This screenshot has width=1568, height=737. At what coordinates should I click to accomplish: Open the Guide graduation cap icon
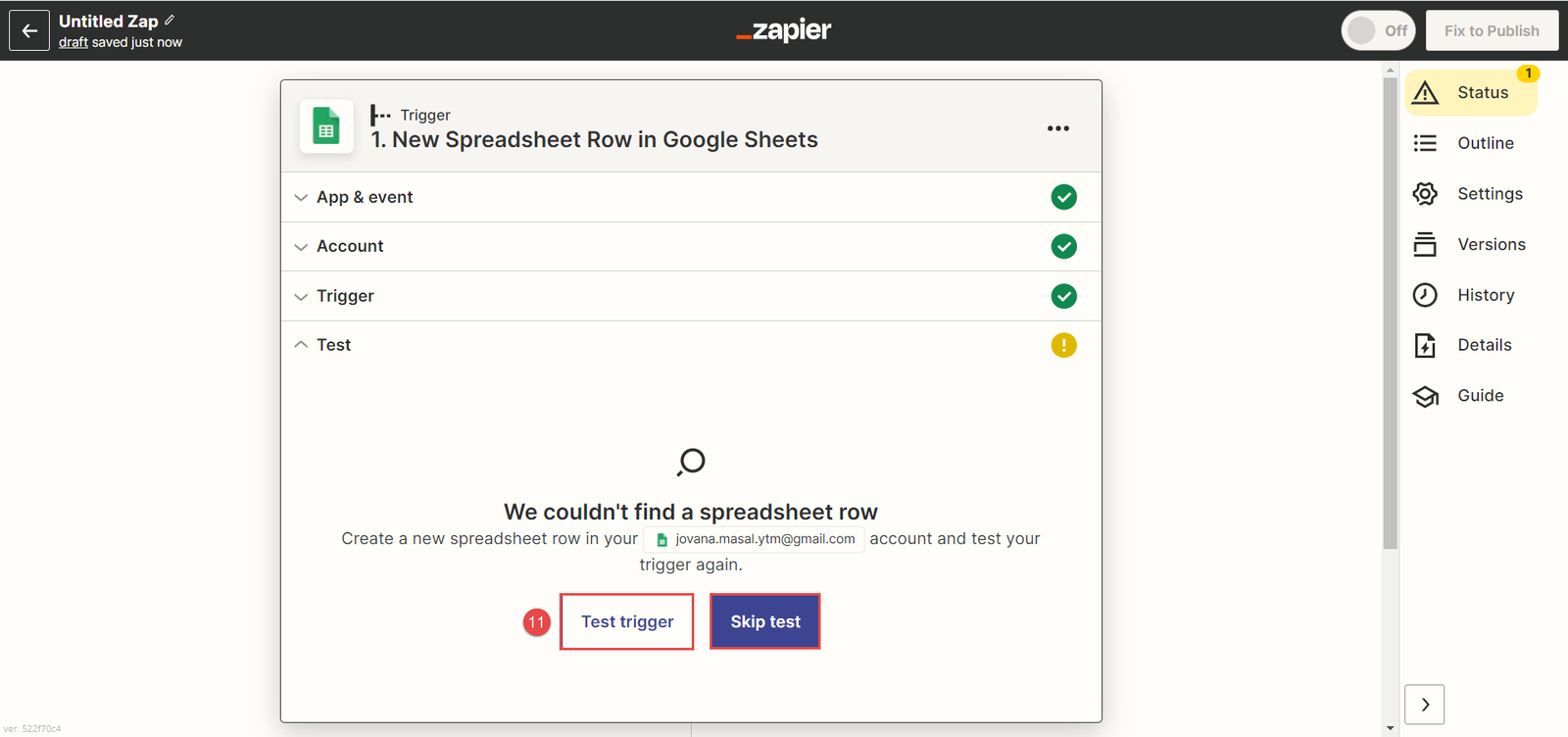[1425, 396]
